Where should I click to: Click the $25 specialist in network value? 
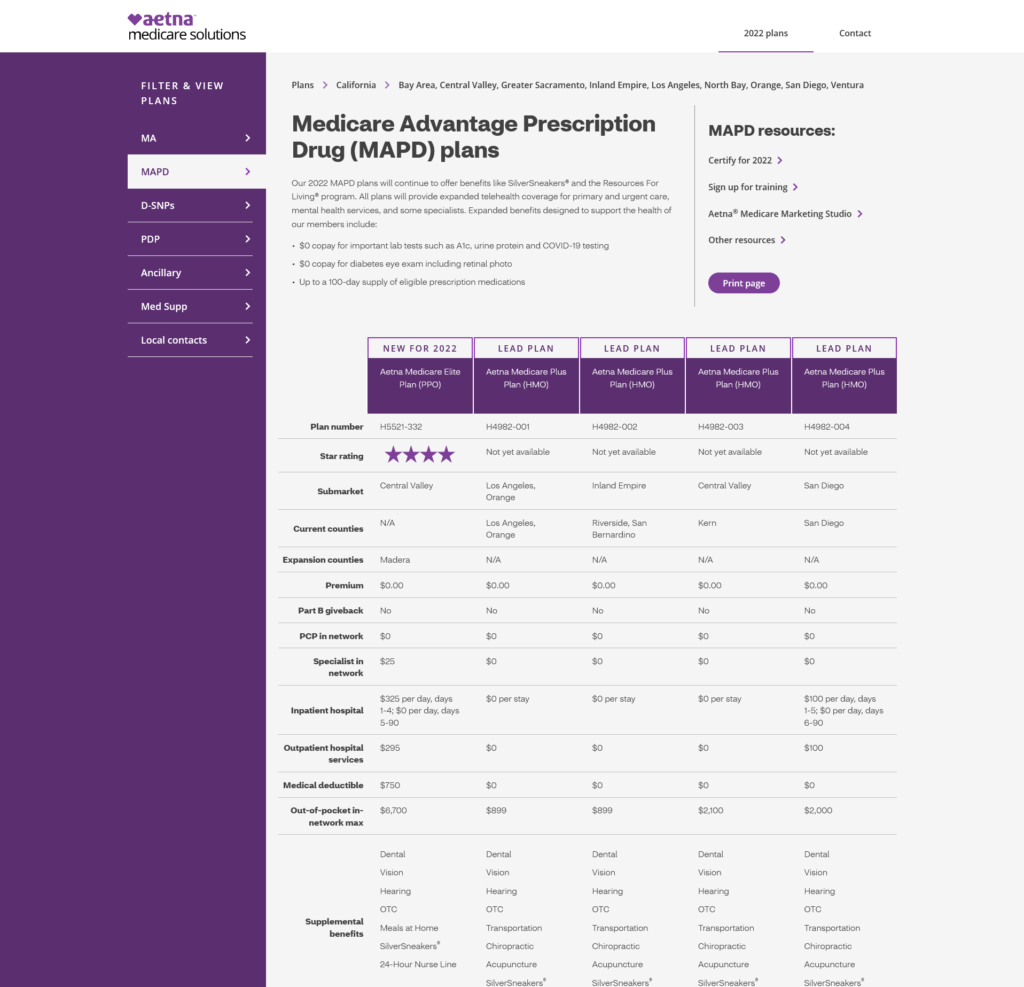[x=387, y=661]
